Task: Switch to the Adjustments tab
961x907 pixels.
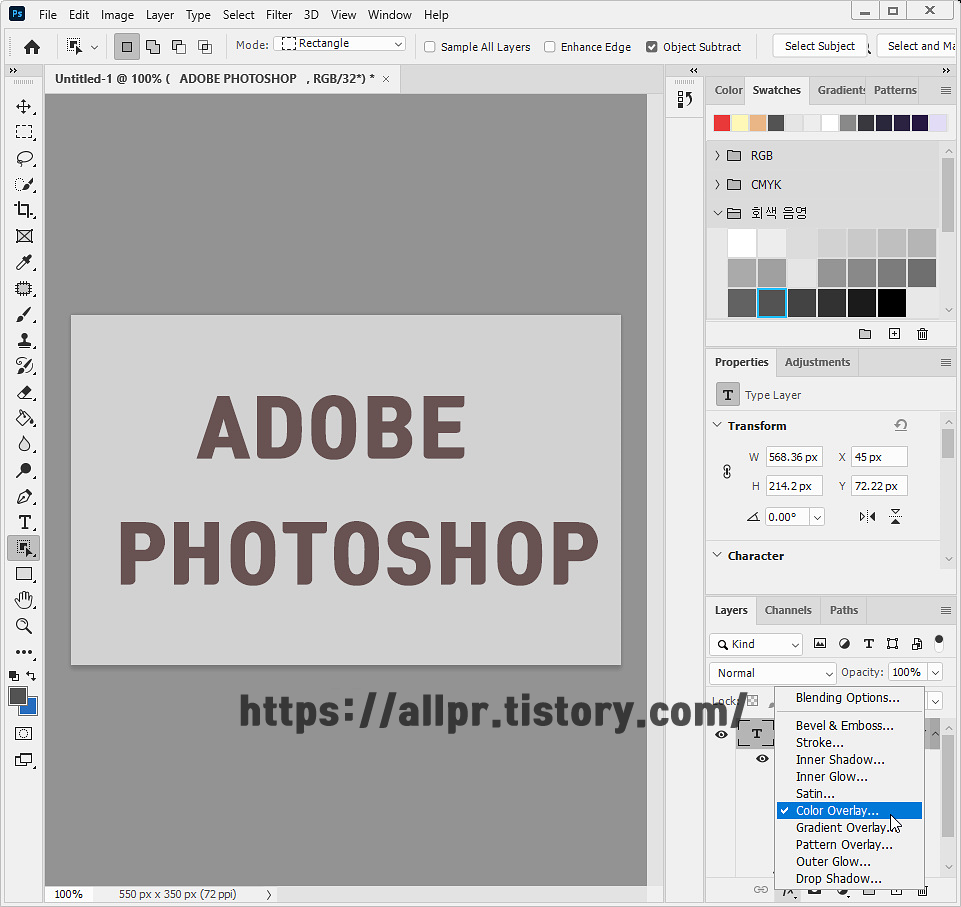Action: click(817, 362)
